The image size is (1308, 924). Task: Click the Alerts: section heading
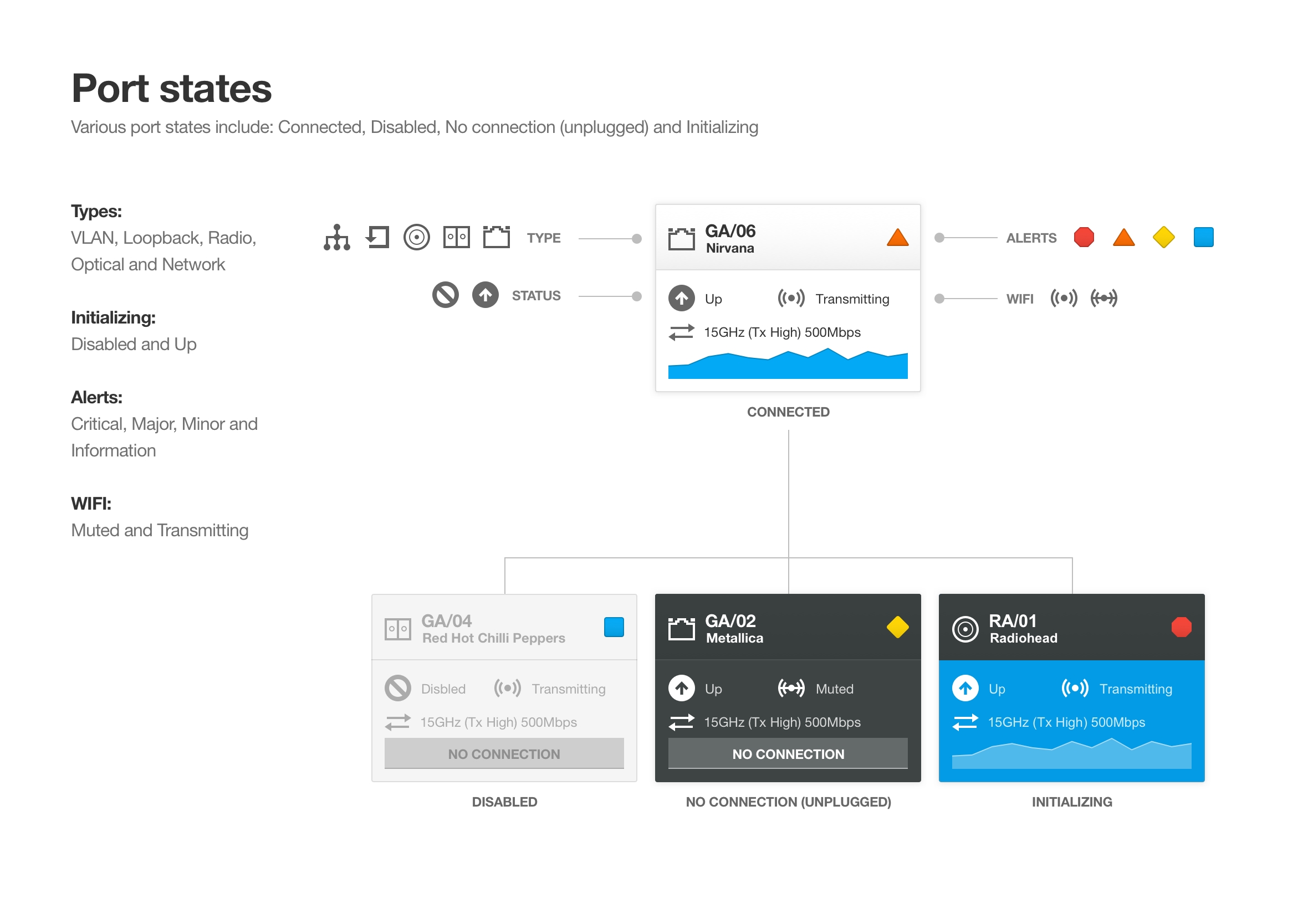(96, 397)
